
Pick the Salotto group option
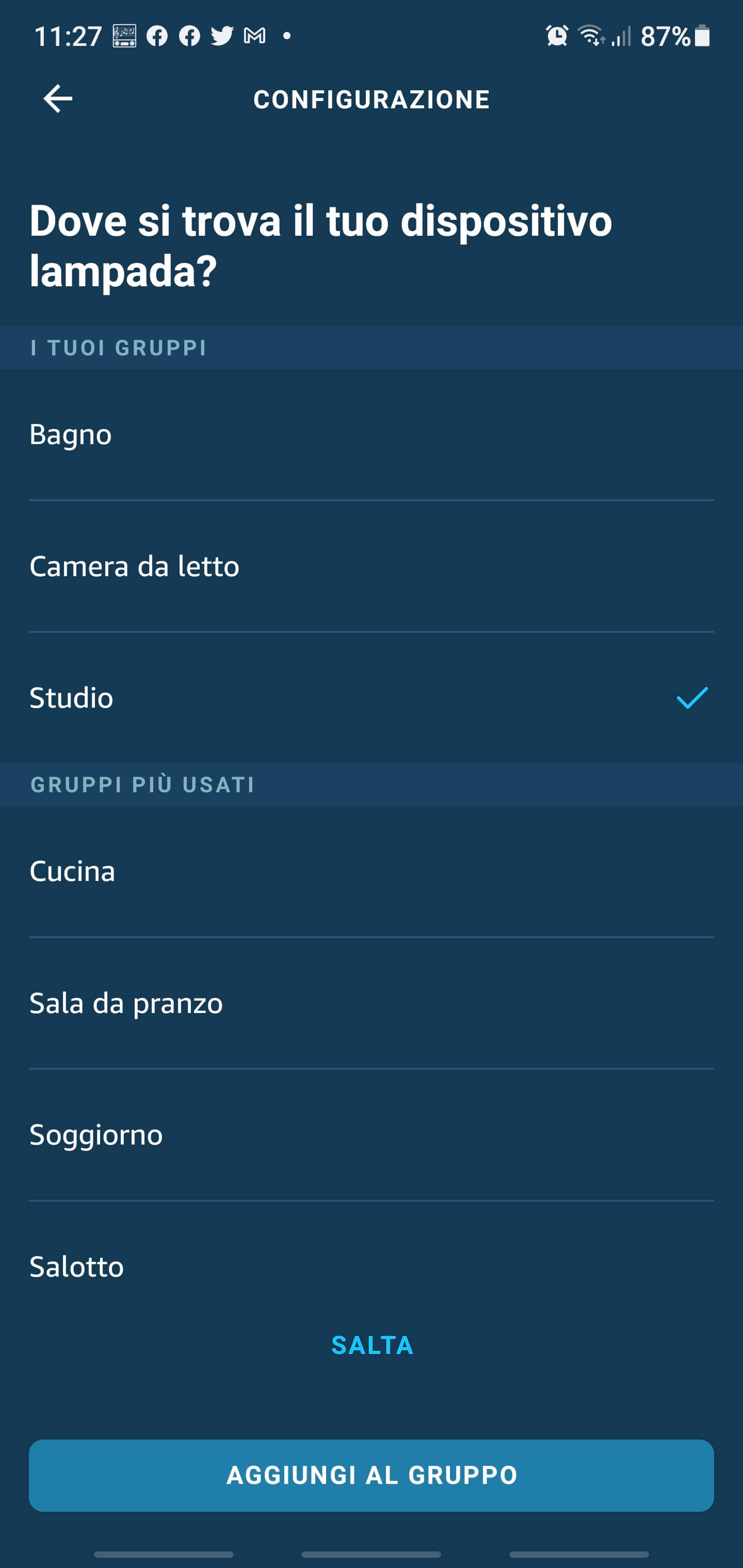click(x=77, y=1267)
